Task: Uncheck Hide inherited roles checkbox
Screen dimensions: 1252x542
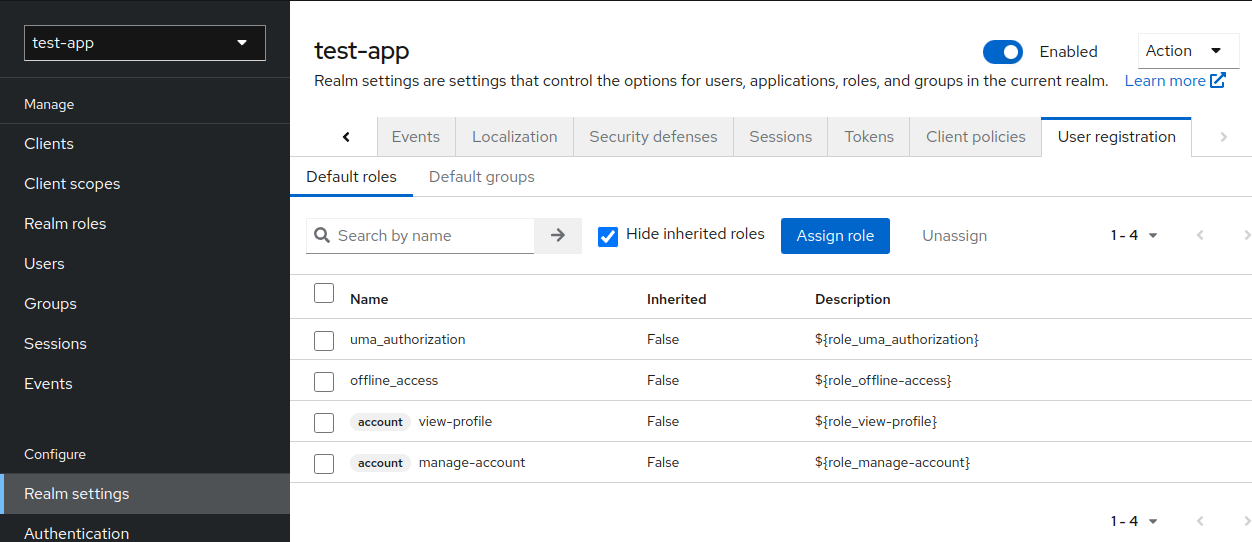Action: coord(608,237)
